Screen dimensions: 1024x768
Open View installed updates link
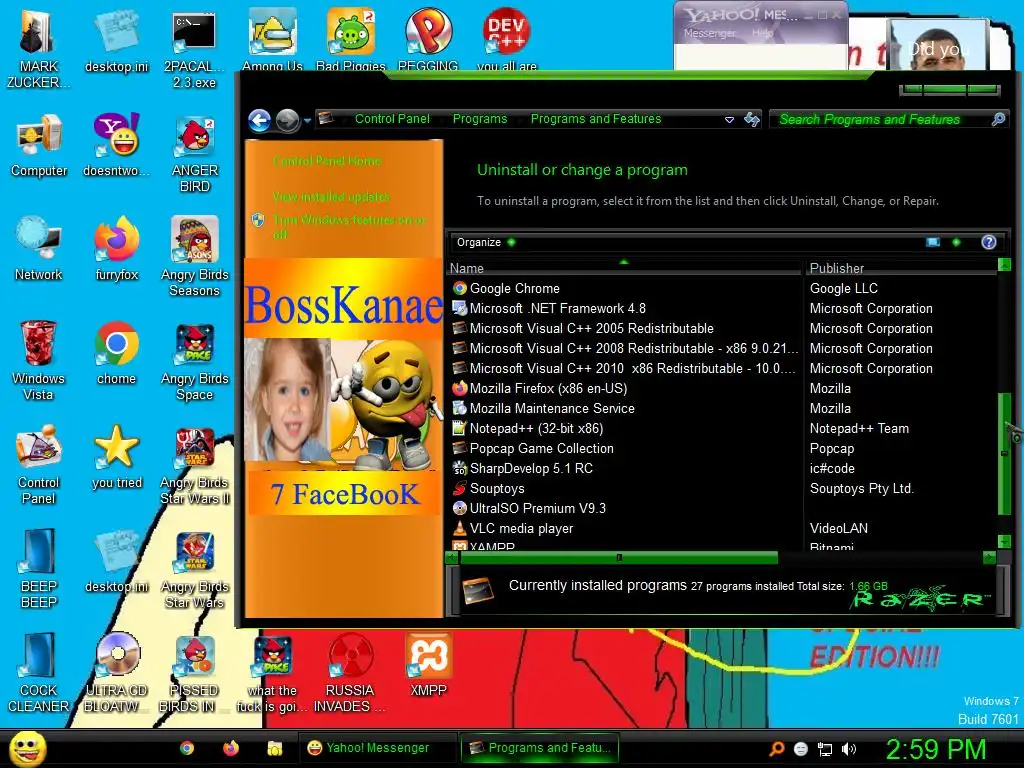[331, 197]
